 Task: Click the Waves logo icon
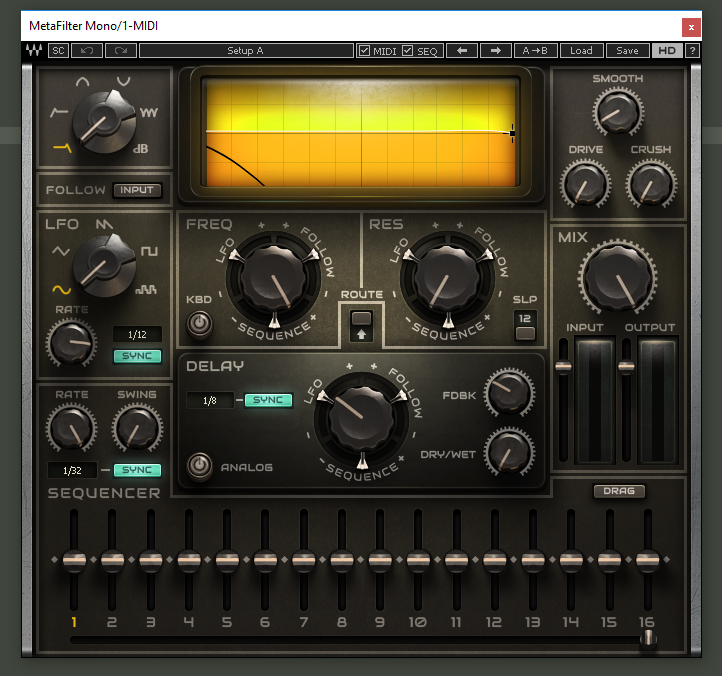(x=34, y=50)
